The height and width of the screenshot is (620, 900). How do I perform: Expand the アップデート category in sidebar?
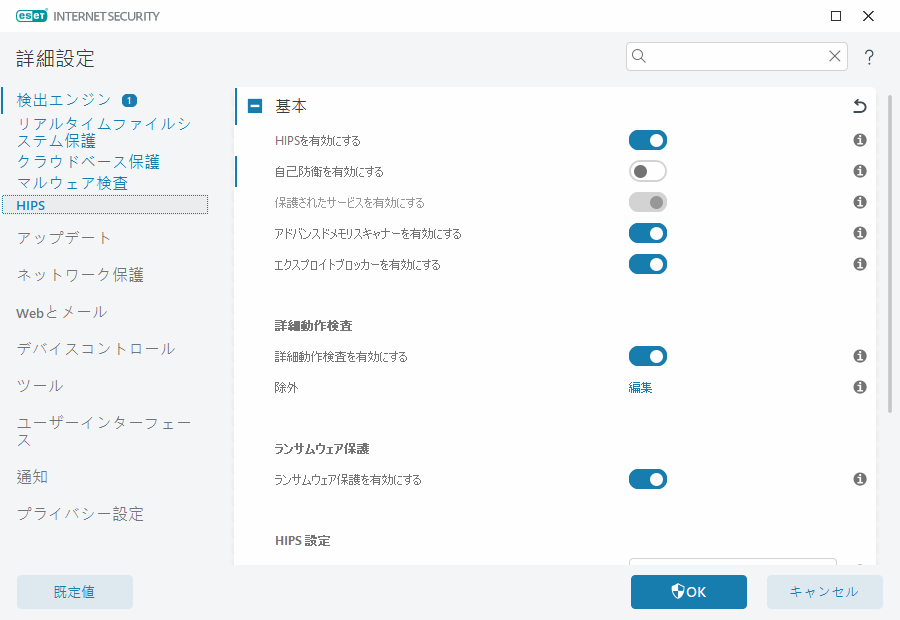[x=64, y=238]
